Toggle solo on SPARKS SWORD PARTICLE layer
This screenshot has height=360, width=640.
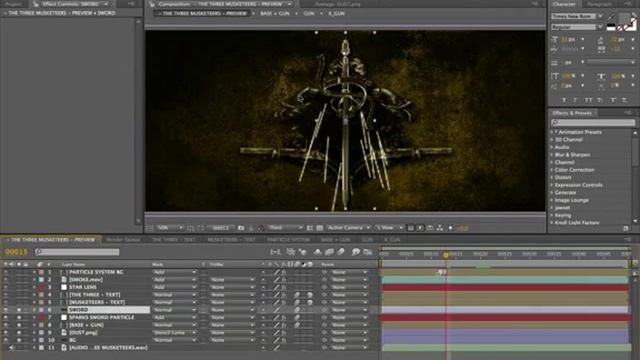19,317
